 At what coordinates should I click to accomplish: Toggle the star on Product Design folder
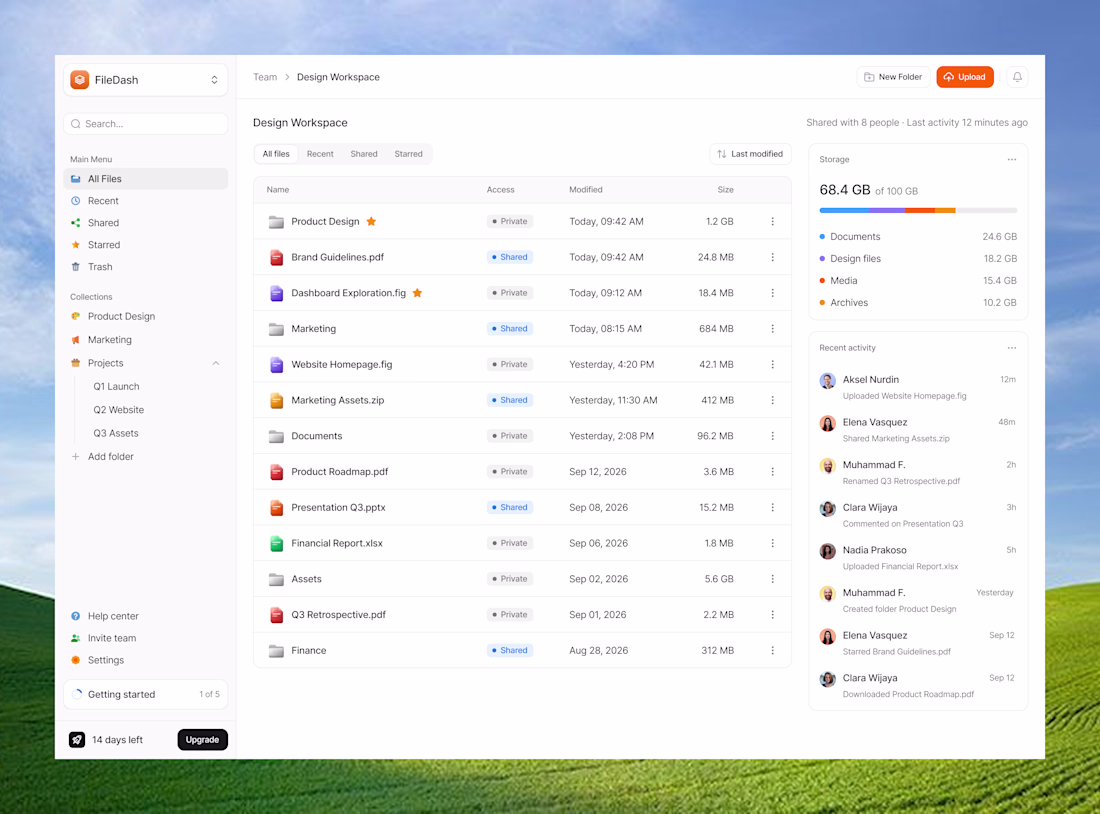tap(371, 221)
